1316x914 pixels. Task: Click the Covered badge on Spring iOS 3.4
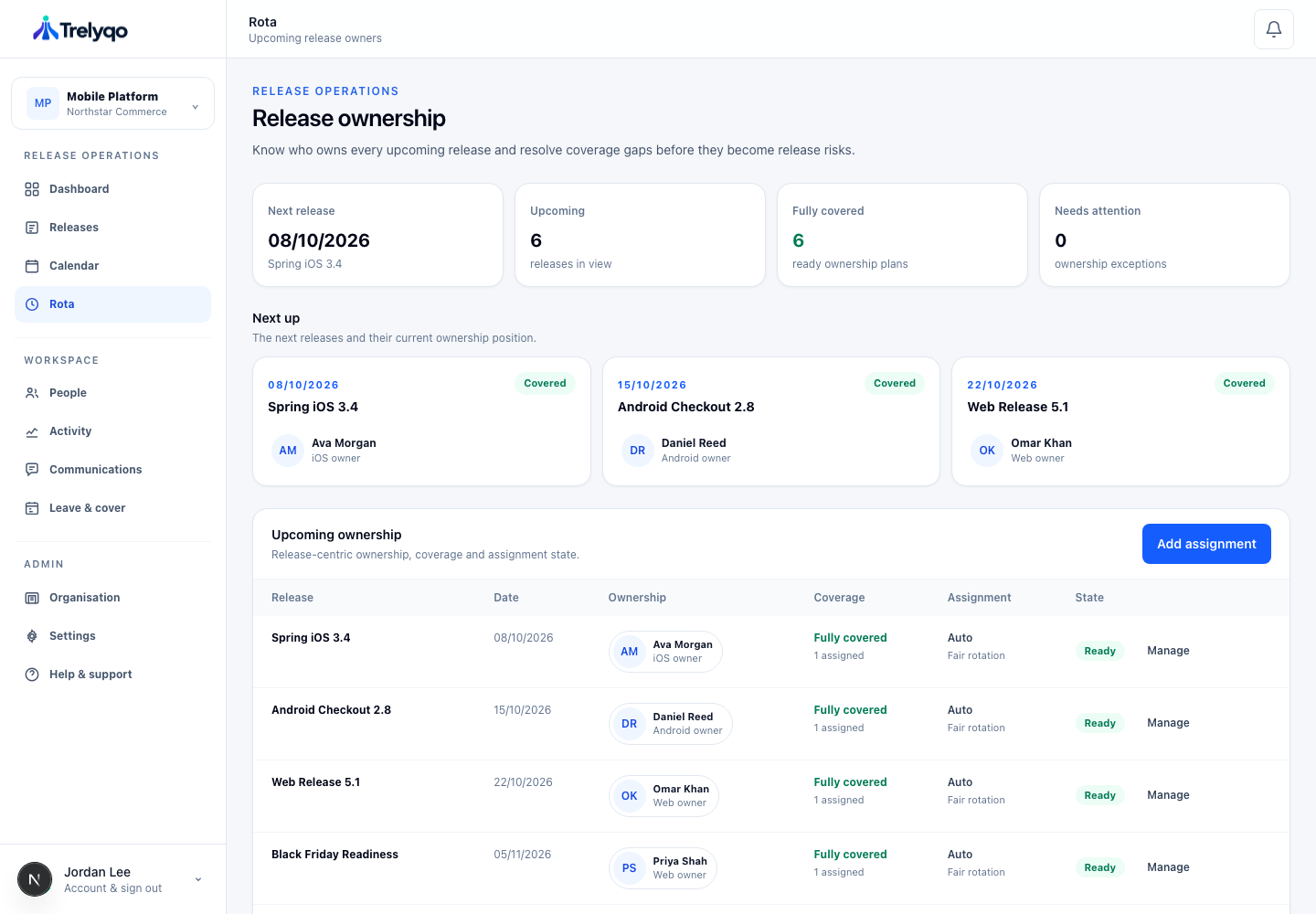click(545, 384)
